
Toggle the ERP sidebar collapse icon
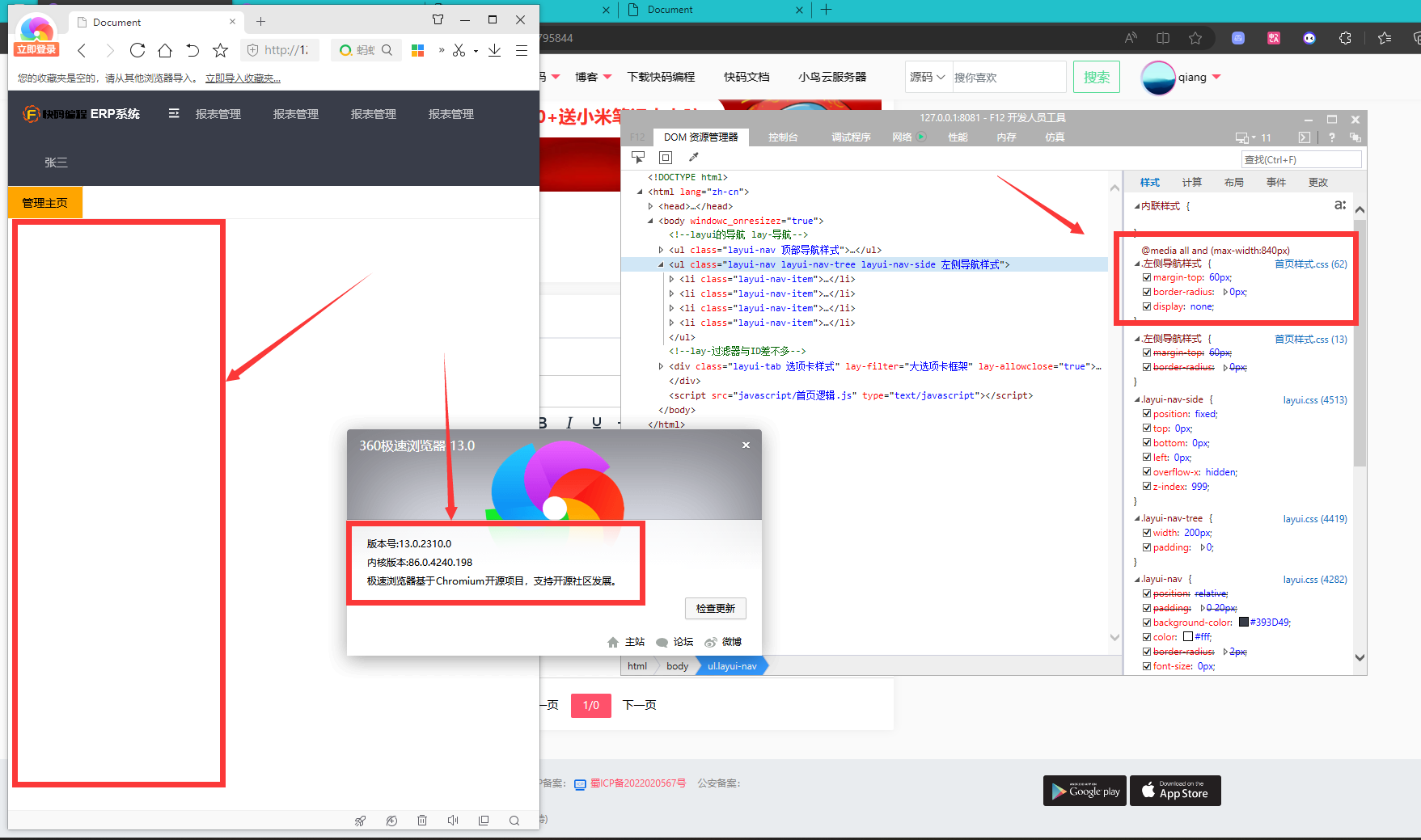pyautogui.click(x=174, y=113)
